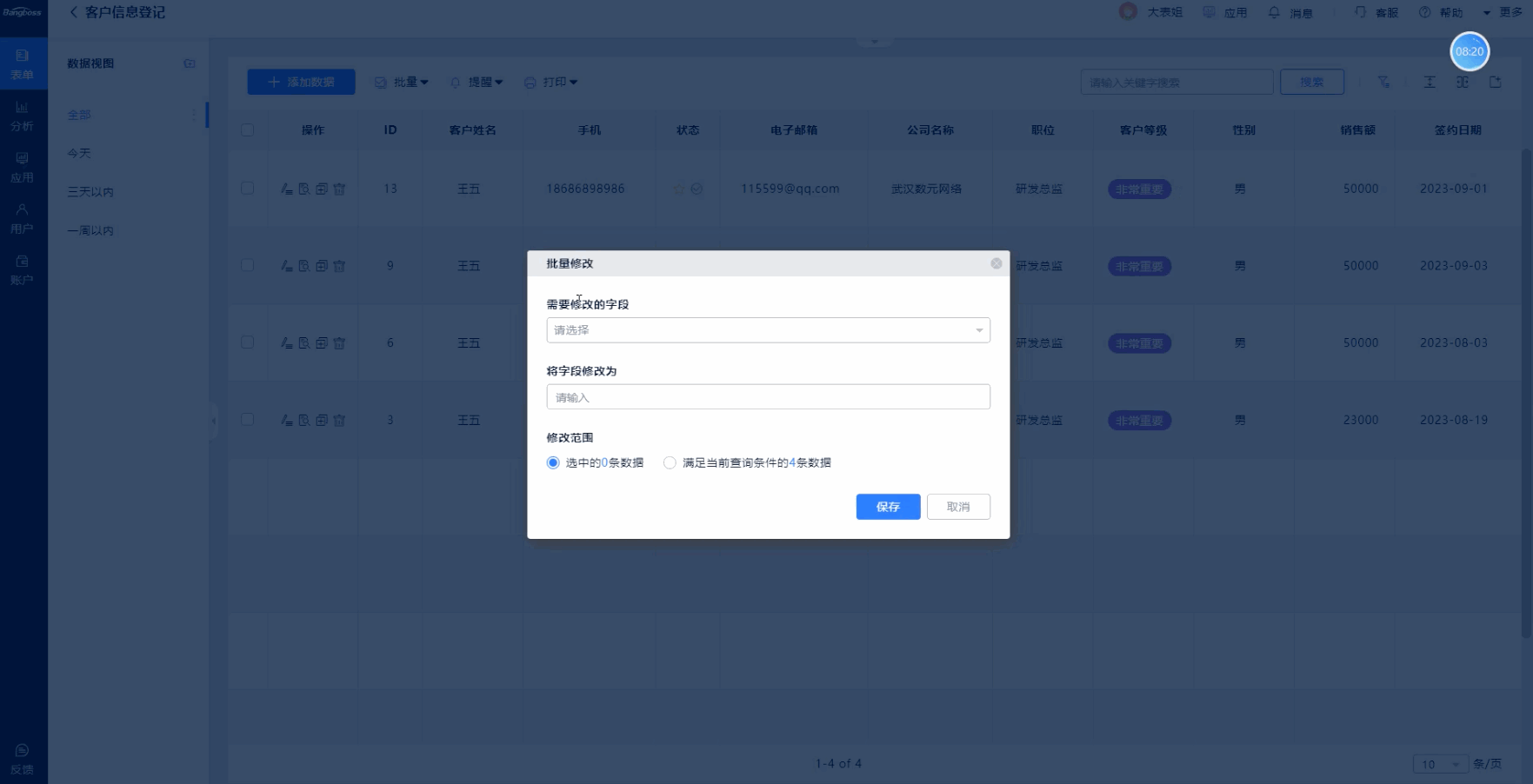Switch to the 今天 data view
1533x784 pixels.
coord(79,153)
